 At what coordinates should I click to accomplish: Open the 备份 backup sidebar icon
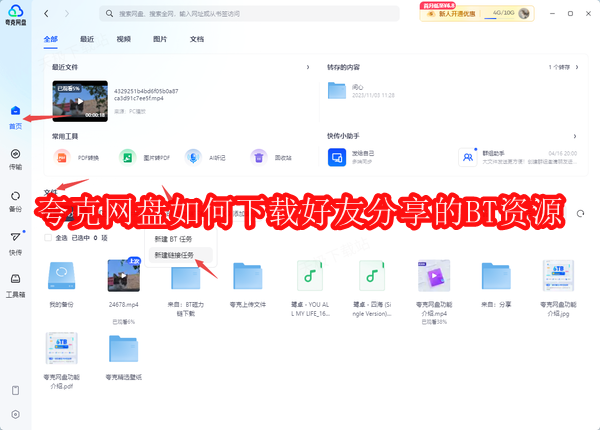pyautogui.click(x=15, y=196)
